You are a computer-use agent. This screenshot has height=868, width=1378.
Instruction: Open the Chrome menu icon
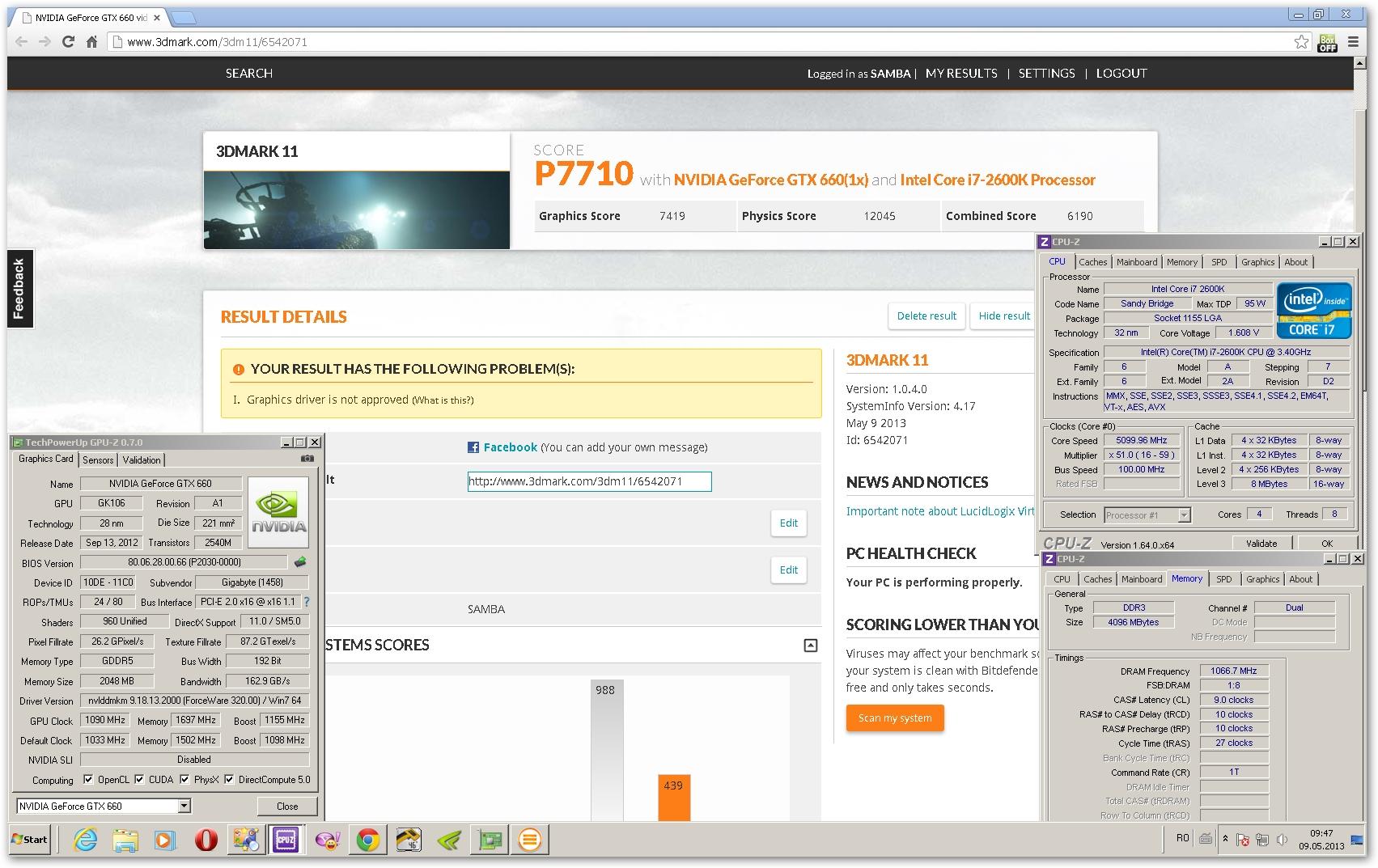click(x=1353, y=42)
